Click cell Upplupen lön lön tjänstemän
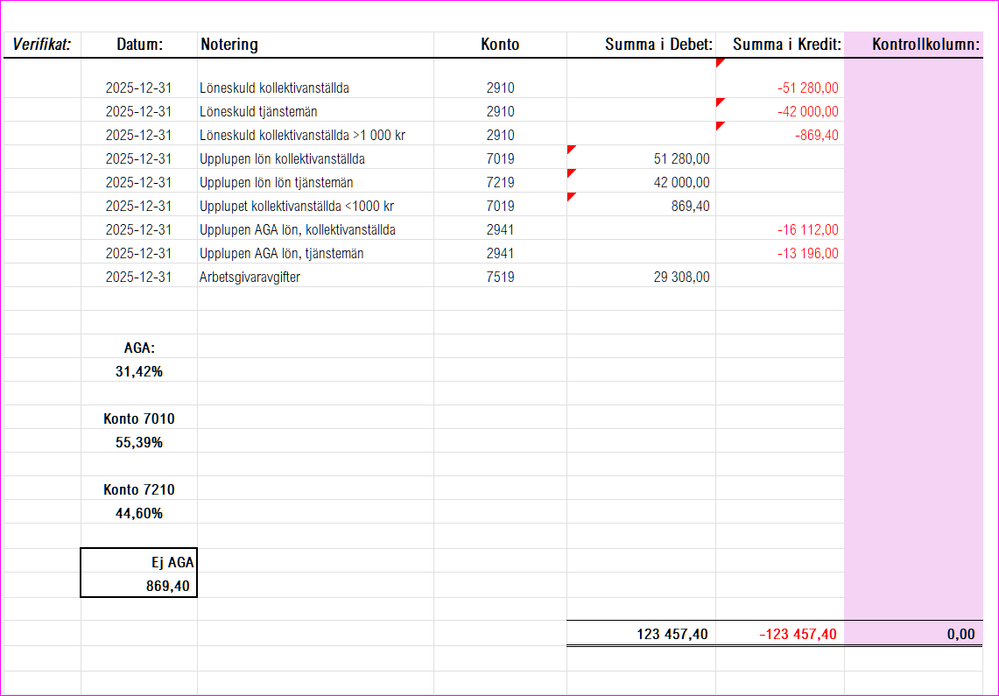999x696 pixels. (315, 182)
